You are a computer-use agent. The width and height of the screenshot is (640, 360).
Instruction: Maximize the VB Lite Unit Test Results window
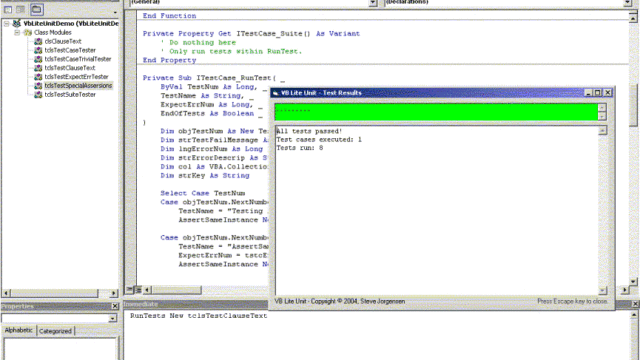[x=598, y=93]
